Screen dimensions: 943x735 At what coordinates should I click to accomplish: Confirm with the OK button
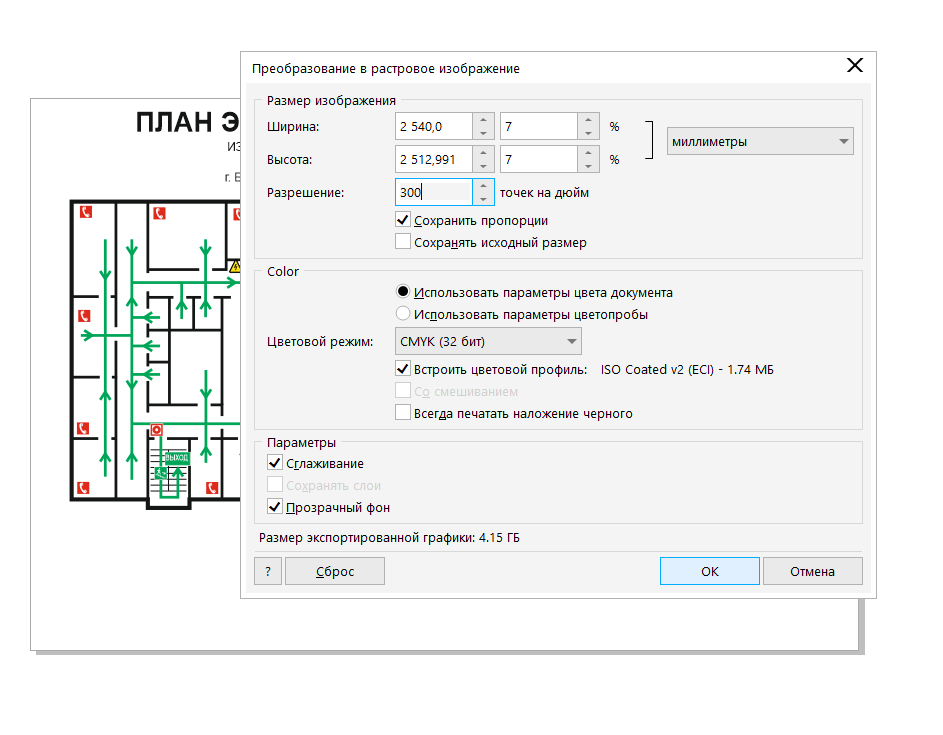pyautogui.click(x=710, y=571)
